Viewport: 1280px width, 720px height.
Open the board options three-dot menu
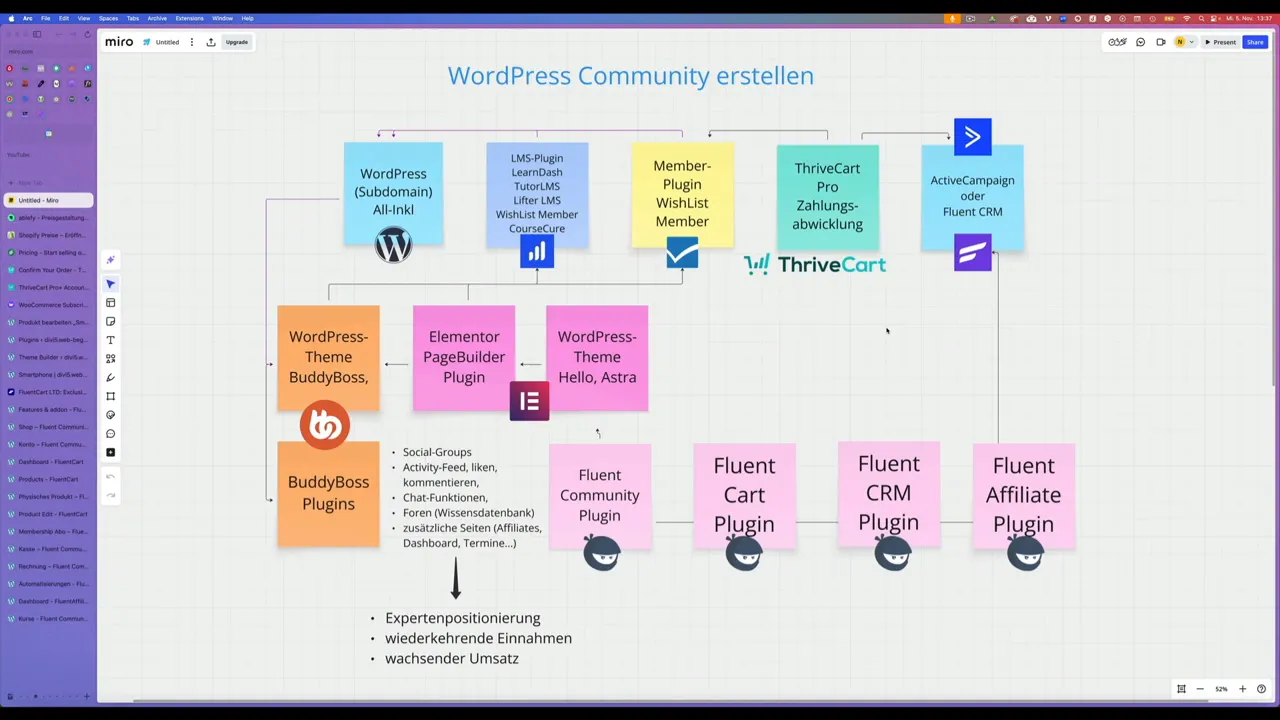[x=191, y=42]
